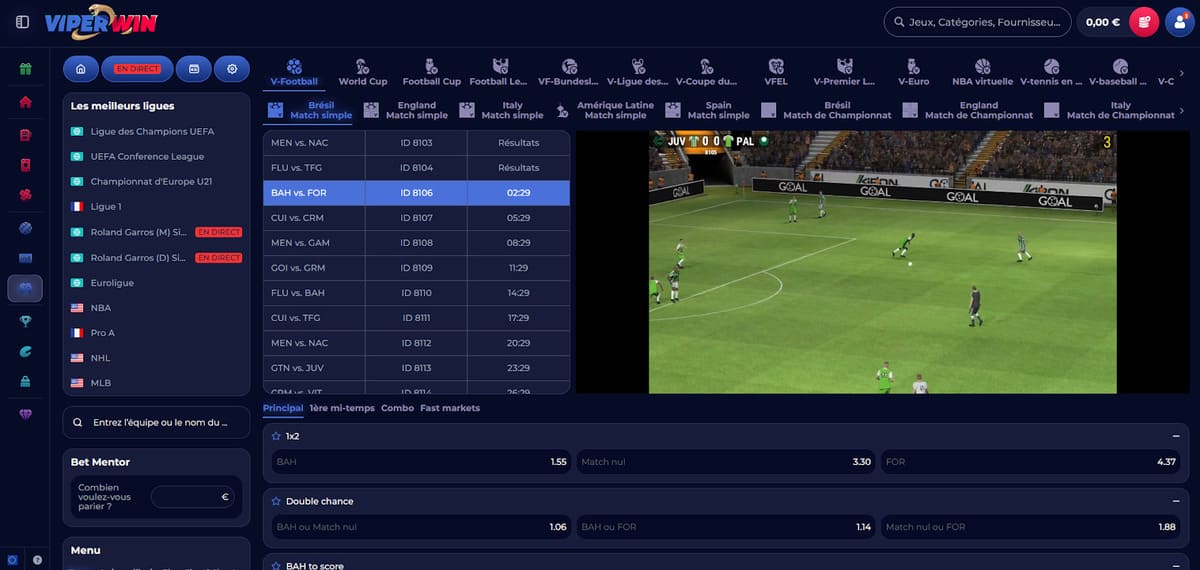Open the gift bonuses icon in sidebar

click(25, 70)
